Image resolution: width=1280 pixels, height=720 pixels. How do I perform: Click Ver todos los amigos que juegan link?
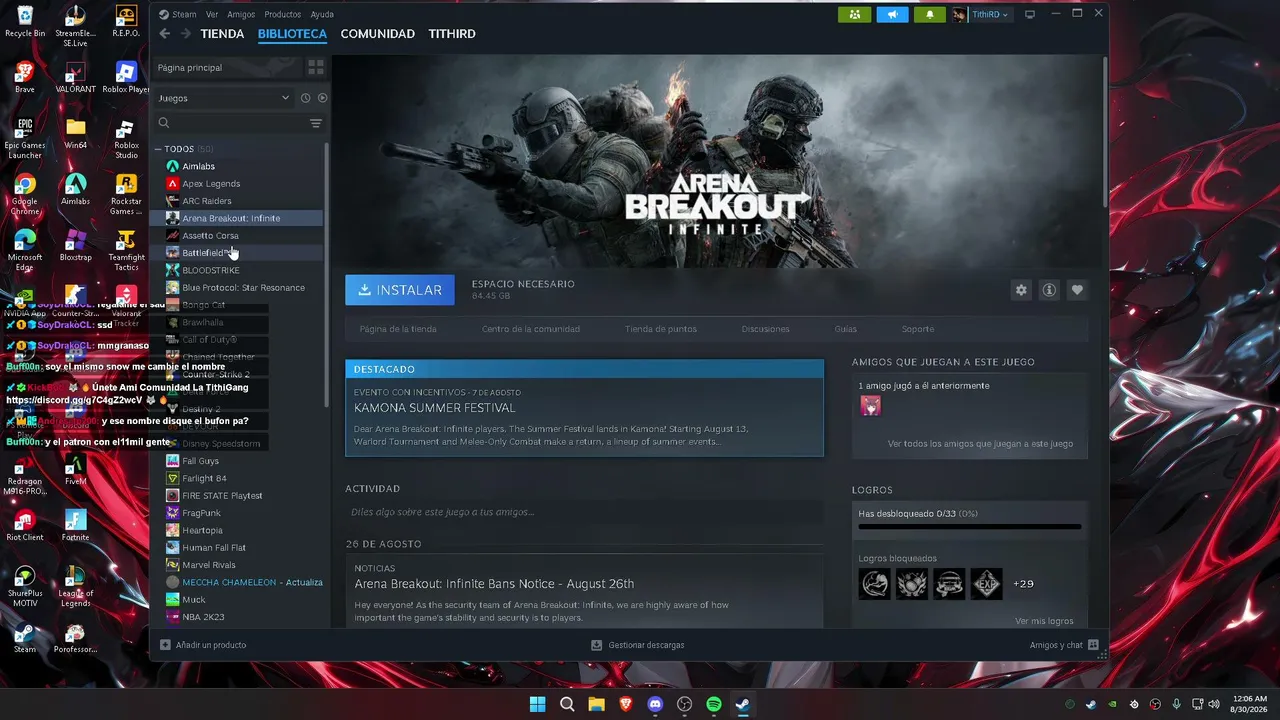tap(980, 444)
